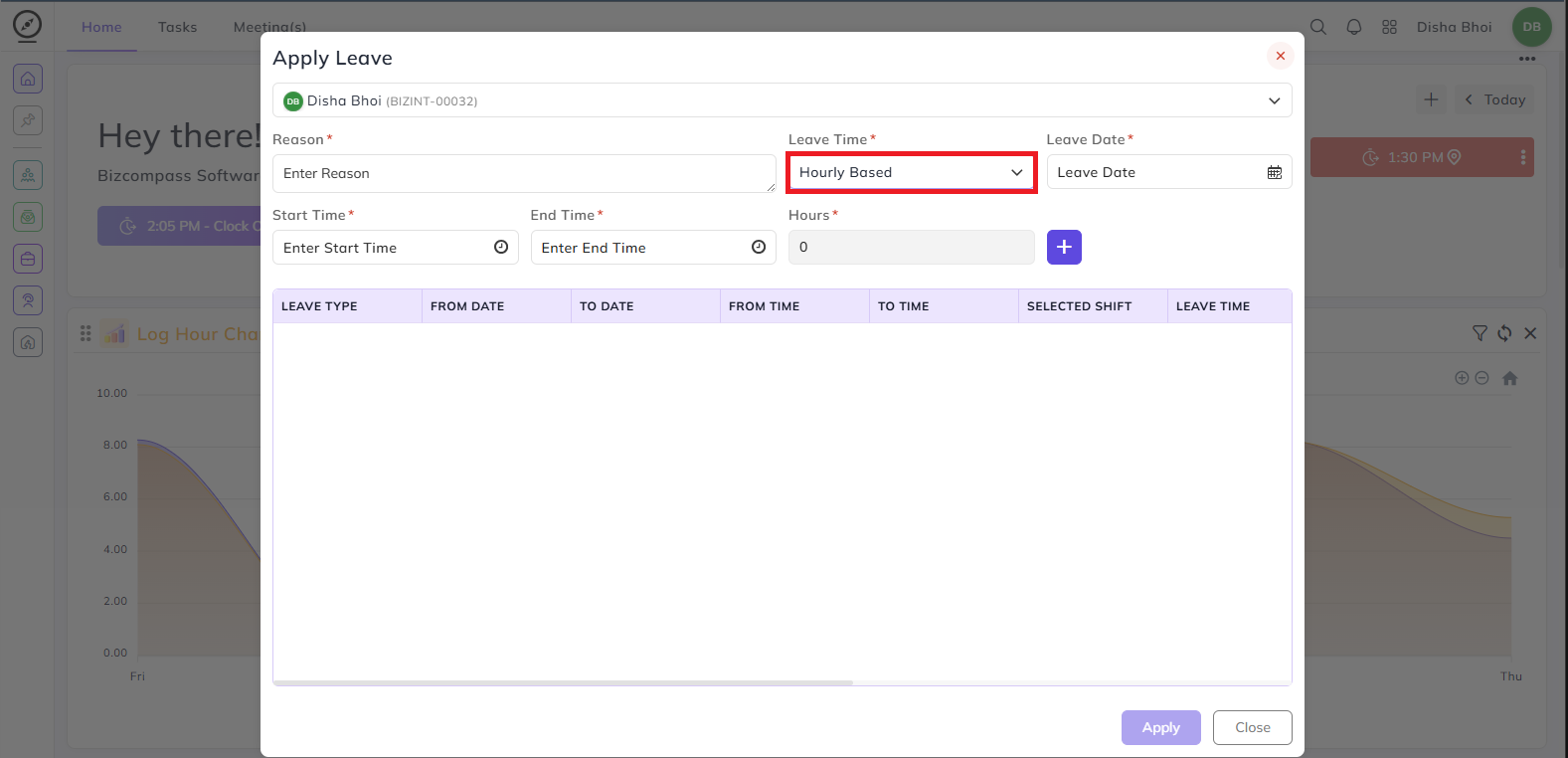Viewport: 1568px width, 758px height.
Task: Open the briefcase icon in sidebar
Action: (28, 259)
